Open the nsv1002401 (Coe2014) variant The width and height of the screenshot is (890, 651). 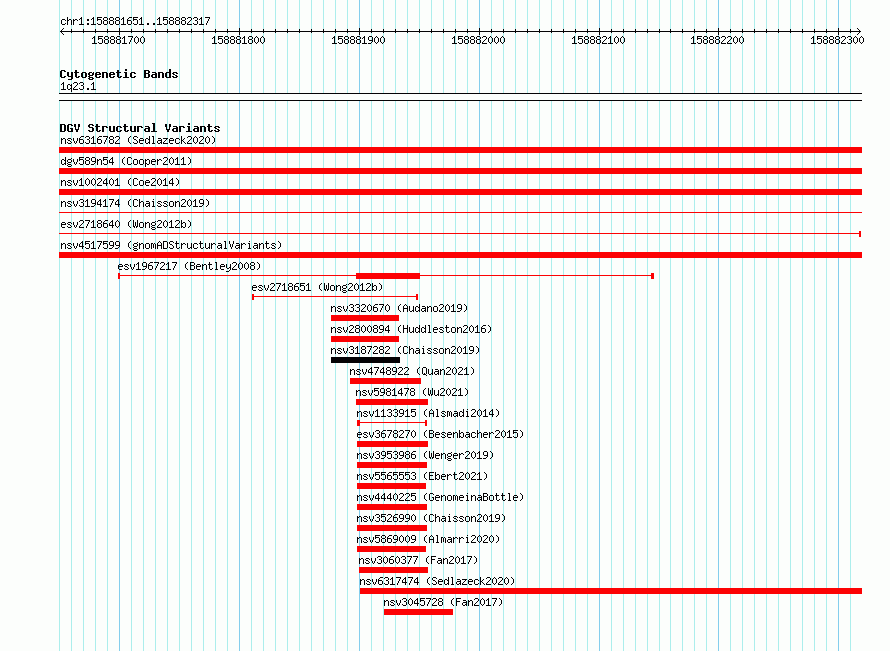pos(120,182)
